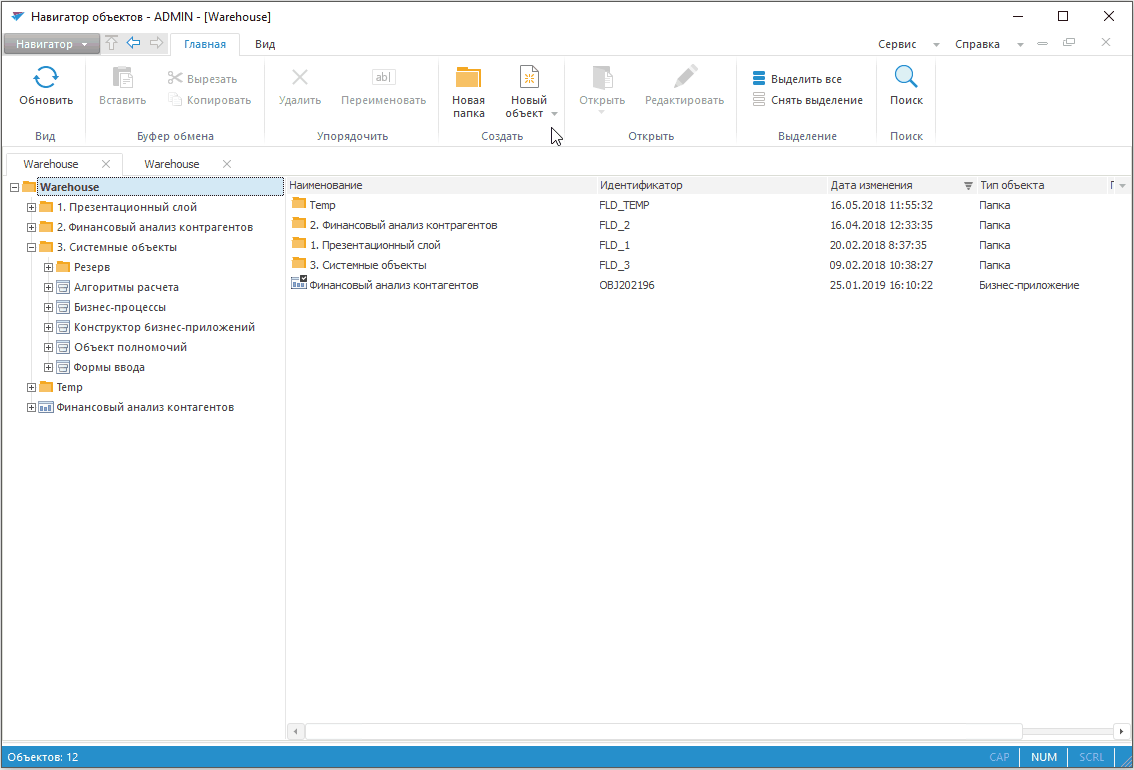Click horizontal scrollbar thumb in list
1134x770 pixels.
(x=664, y=732)
